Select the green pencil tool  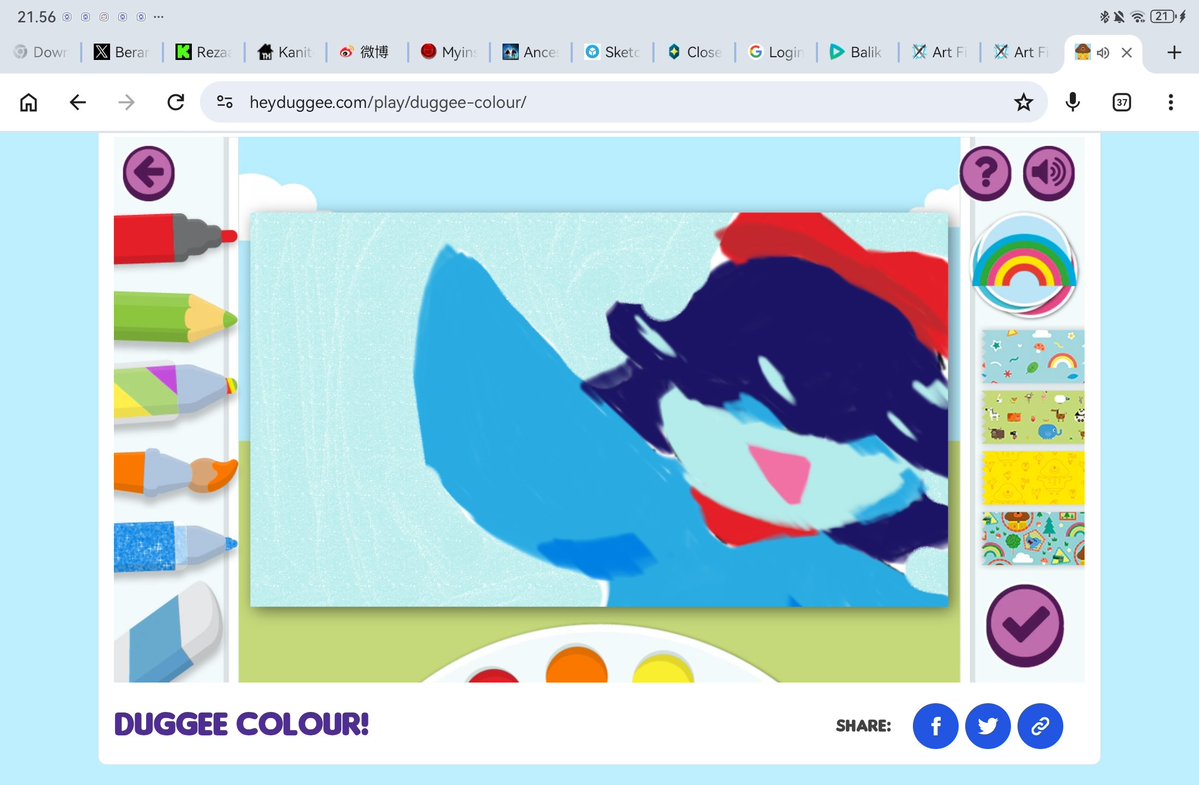(175, 317)
